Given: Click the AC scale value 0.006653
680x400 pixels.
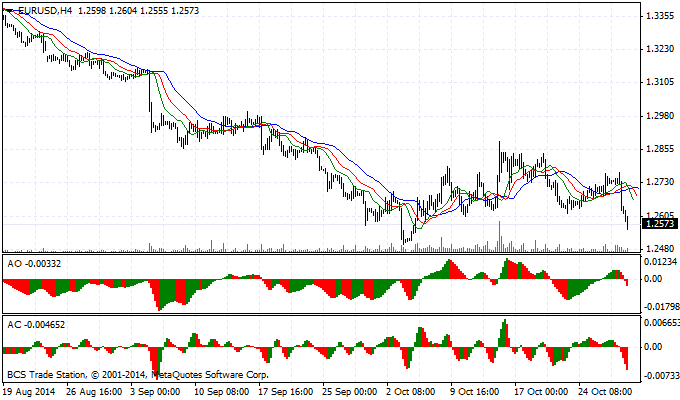Looking at the screenshot, I should [661, 323].
